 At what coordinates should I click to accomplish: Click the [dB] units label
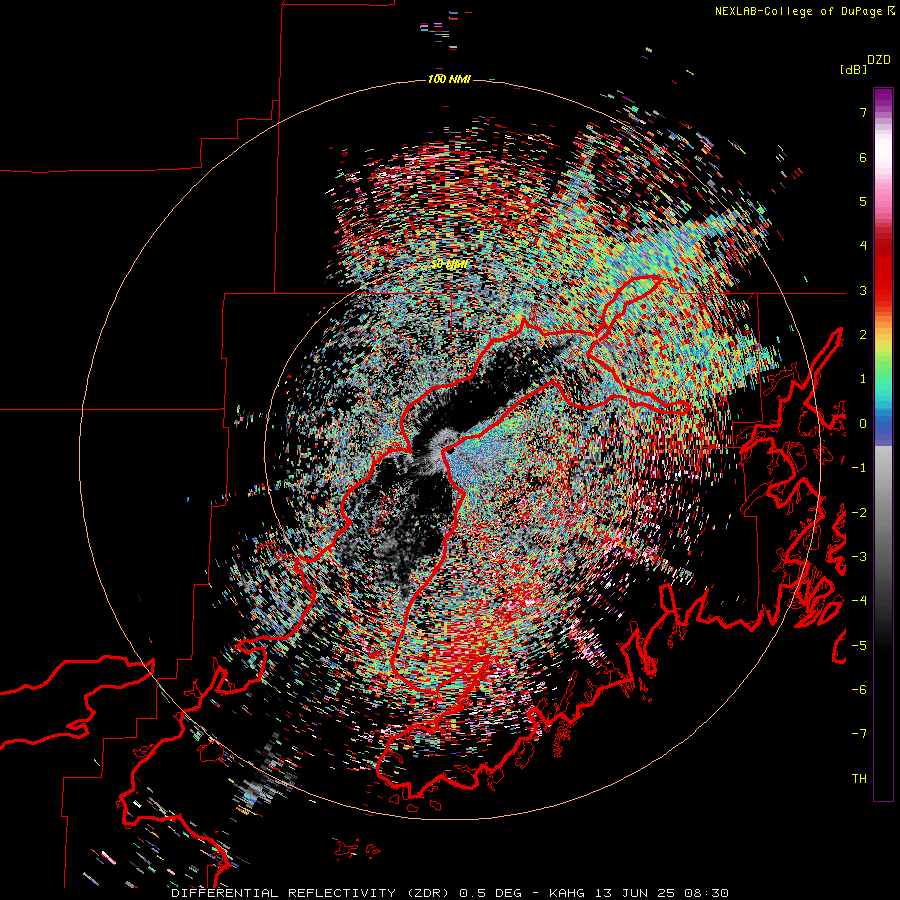853,69
